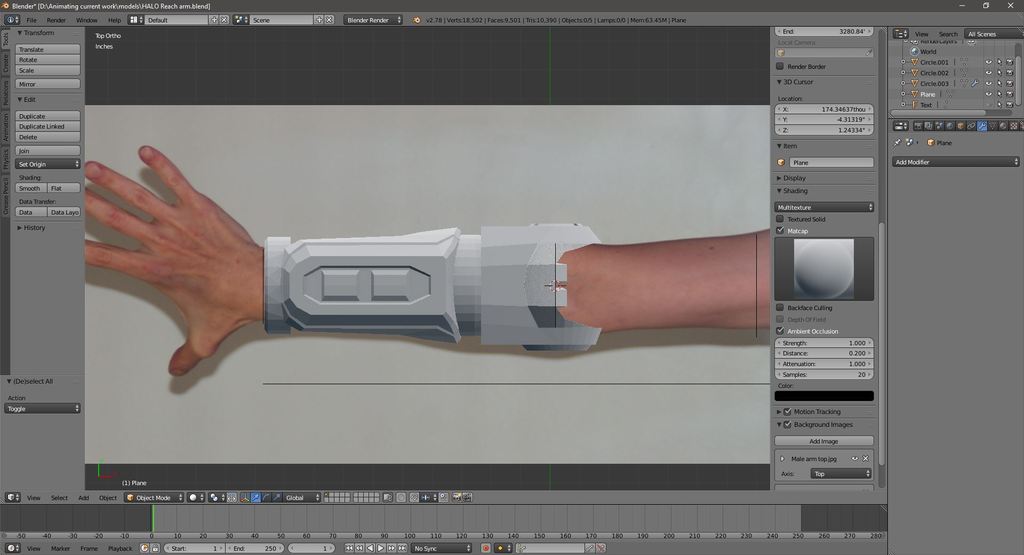This screenshot has width=1024, height=555.
Task: Select the scale manipulator icon
Action: (x=276, y=498)
